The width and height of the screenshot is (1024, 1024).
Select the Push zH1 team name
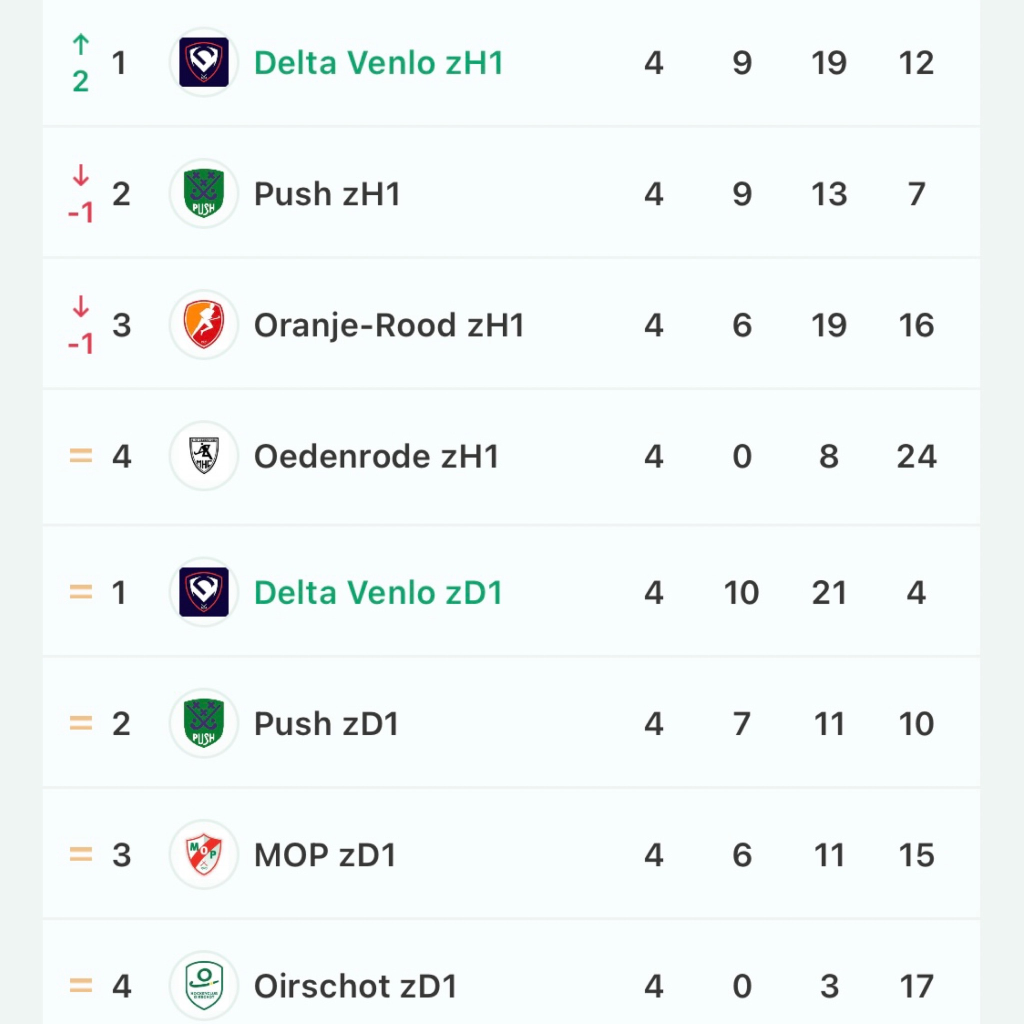pos(327,194)
